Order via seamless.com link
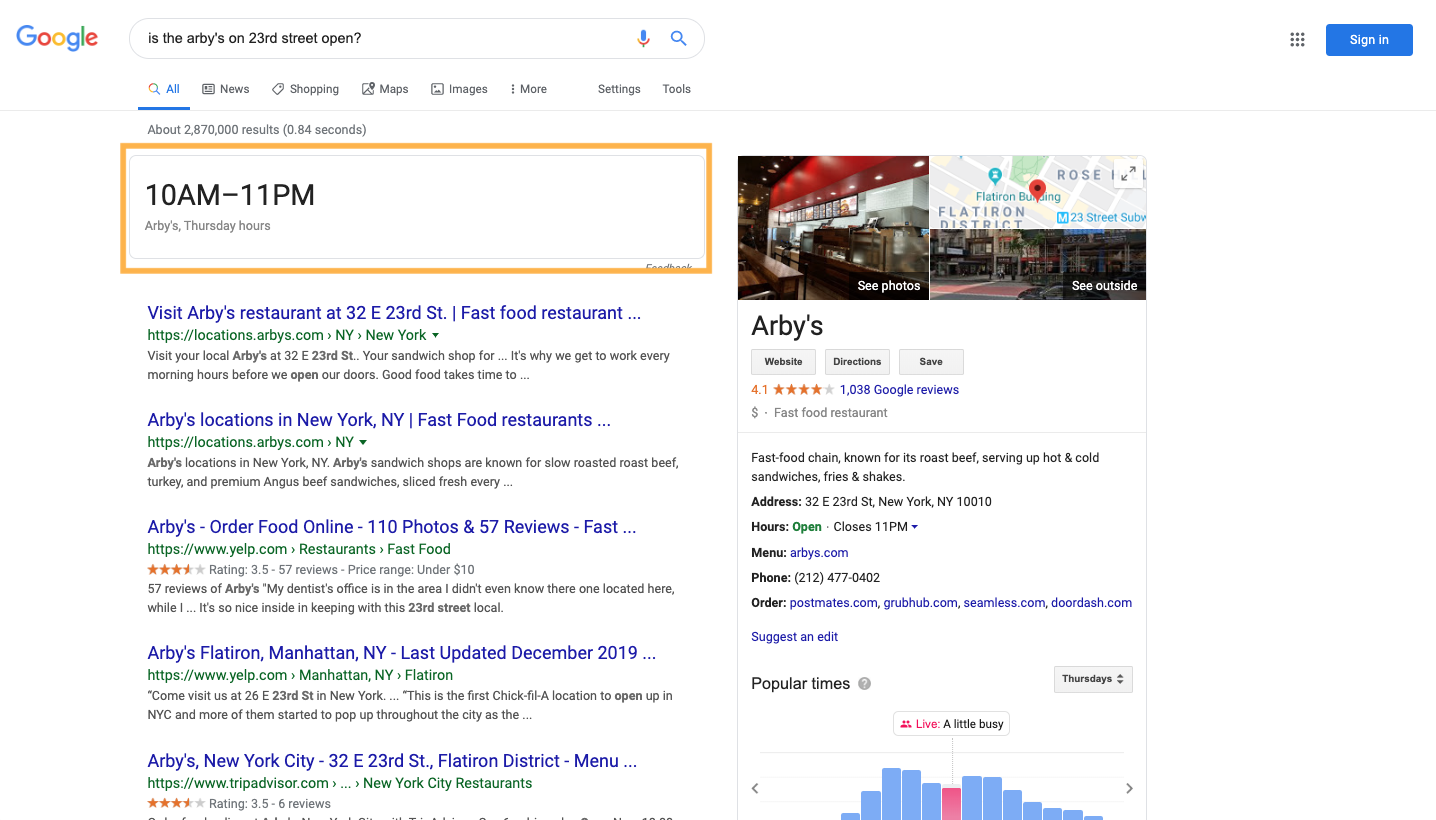Screen dimensions: 1436x820 click(1005, 603)
